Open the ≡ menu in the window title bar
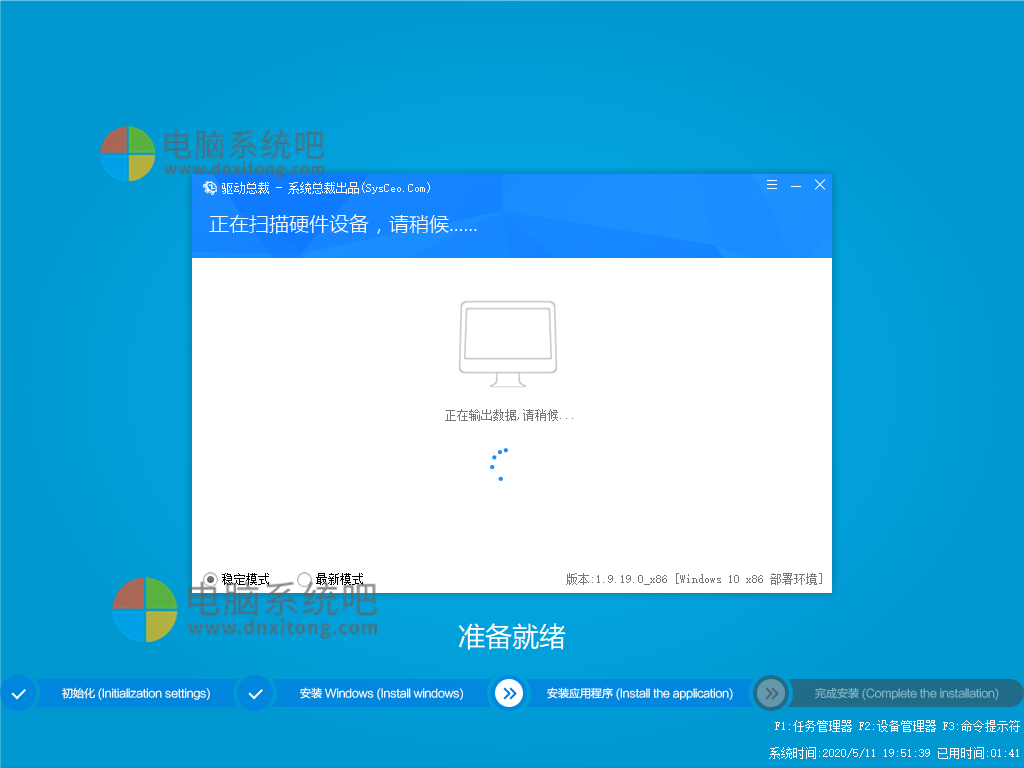Viewport: 1024px width, 768px height. [771, 185]
